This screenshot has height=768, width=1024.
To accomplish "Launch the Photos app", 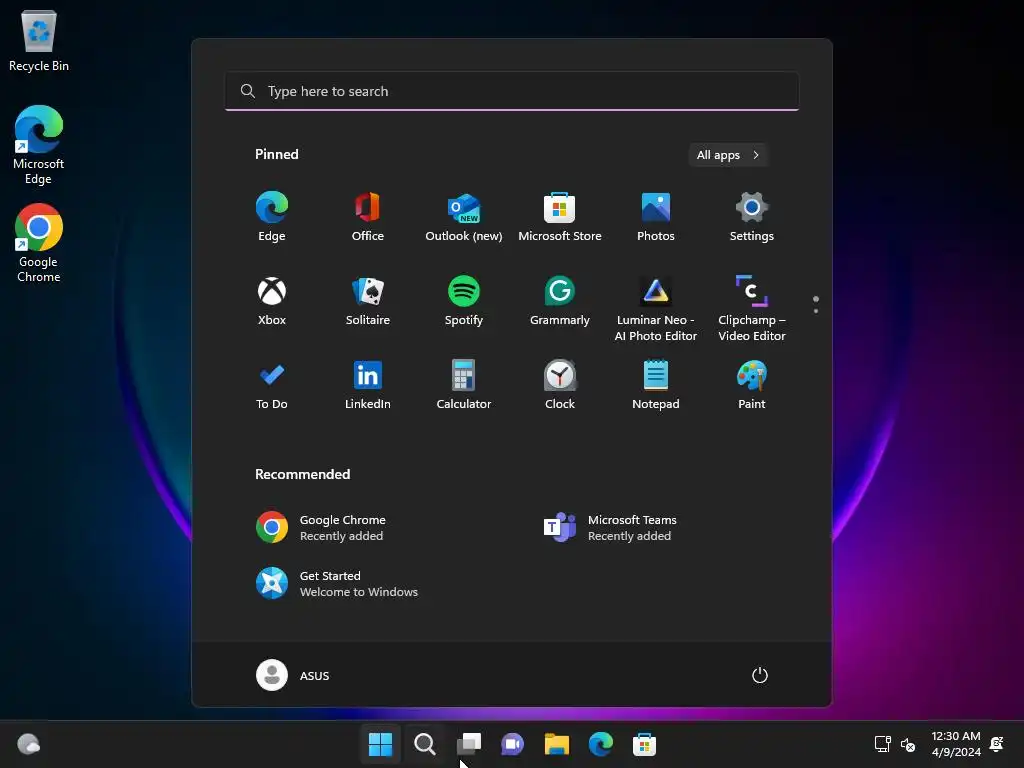I will pos(656,217).
